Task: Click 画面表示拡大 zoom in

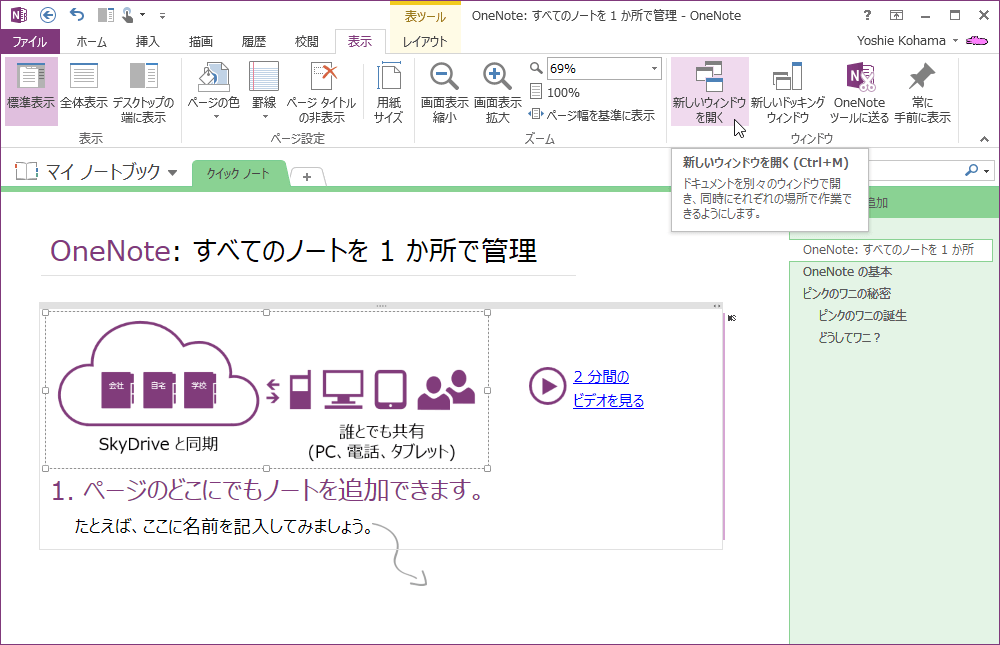Action: click(x=497, y=91)
